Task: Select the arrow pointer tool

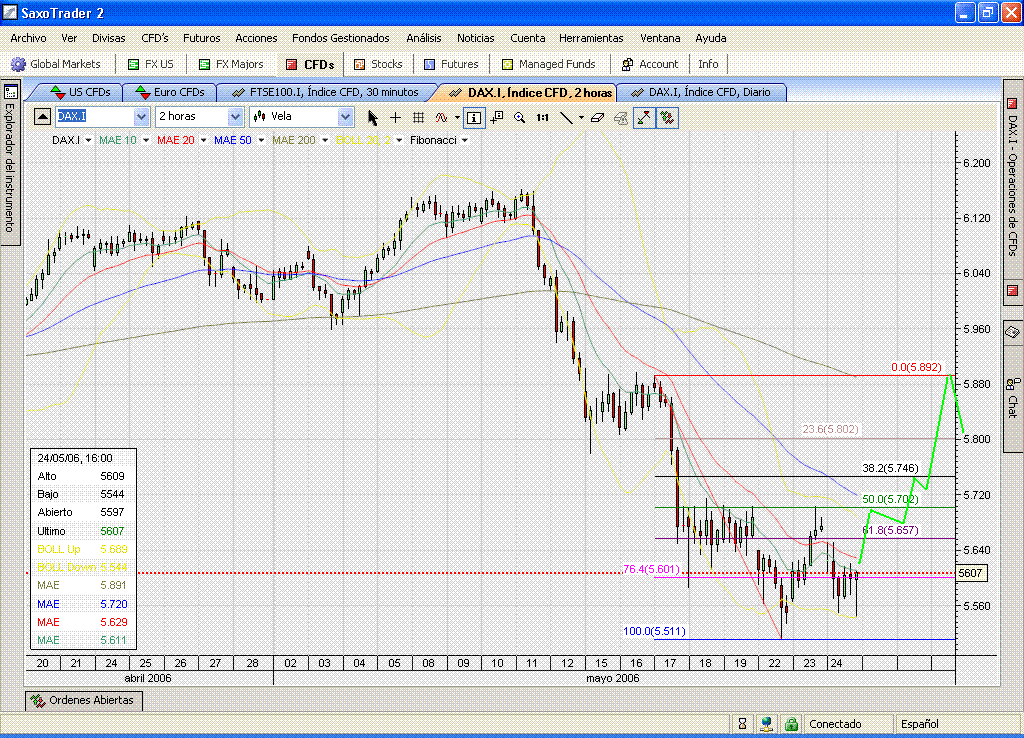Action: (372, 118)
